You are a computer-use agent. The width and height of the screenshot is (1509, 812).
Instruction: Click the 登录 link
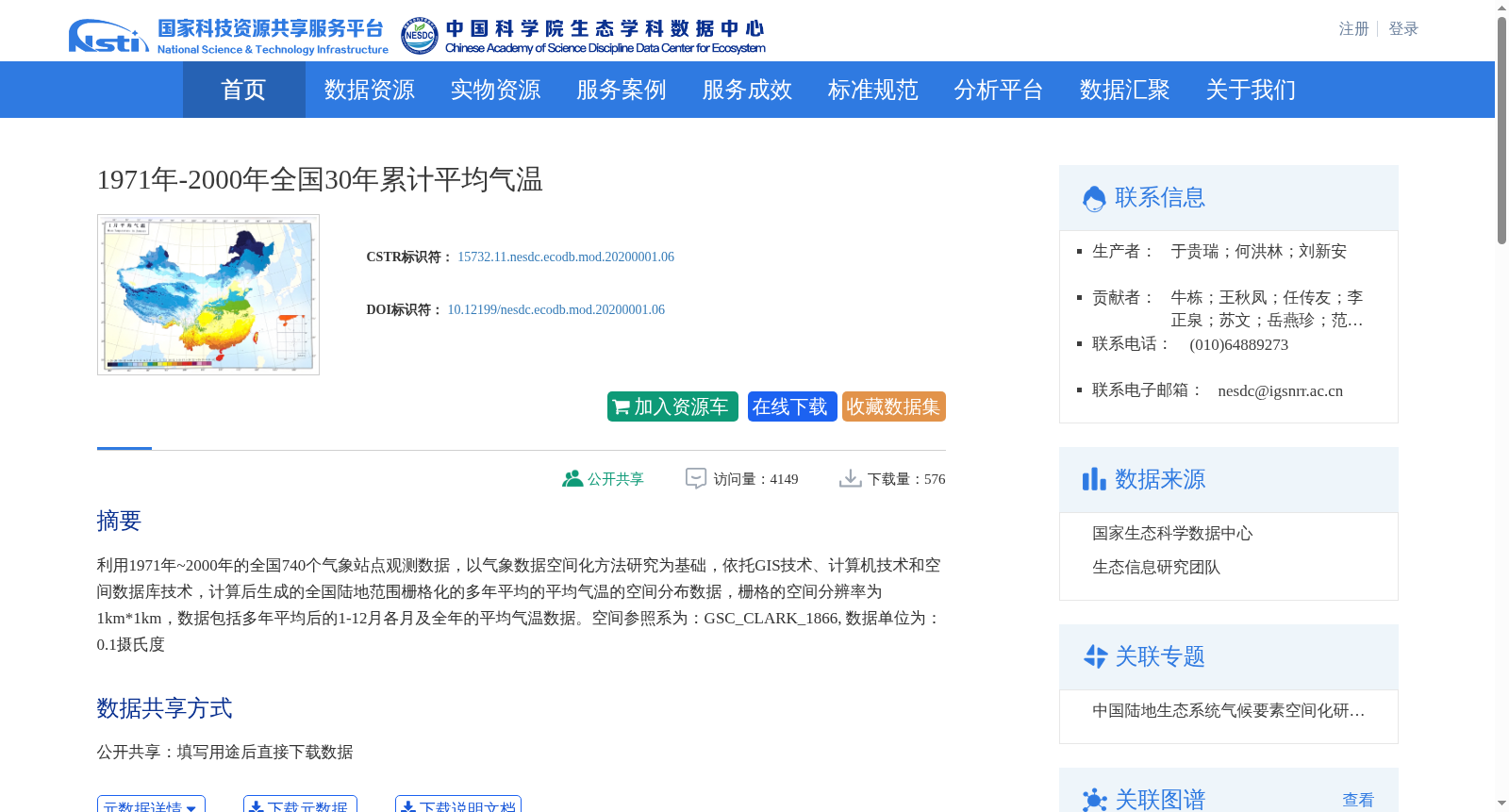(x=1403, y=29)
